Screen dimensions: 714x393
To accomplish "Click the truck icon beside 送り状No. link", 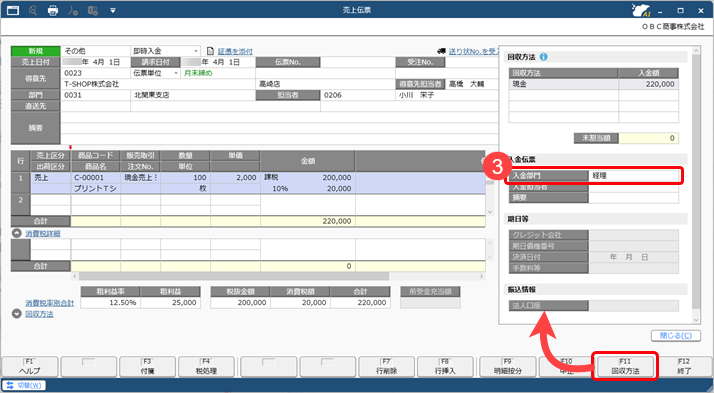I will (x=441, y=51).
